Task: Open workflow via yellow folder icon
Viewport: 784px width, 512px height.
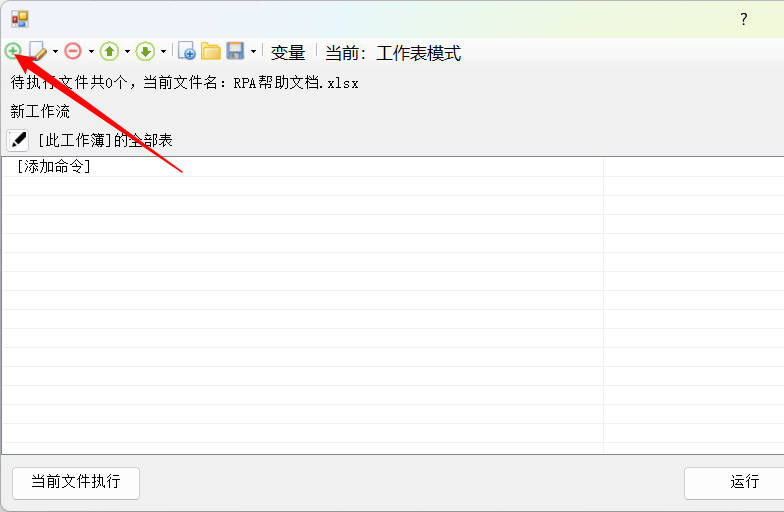Action: [211, 51]
